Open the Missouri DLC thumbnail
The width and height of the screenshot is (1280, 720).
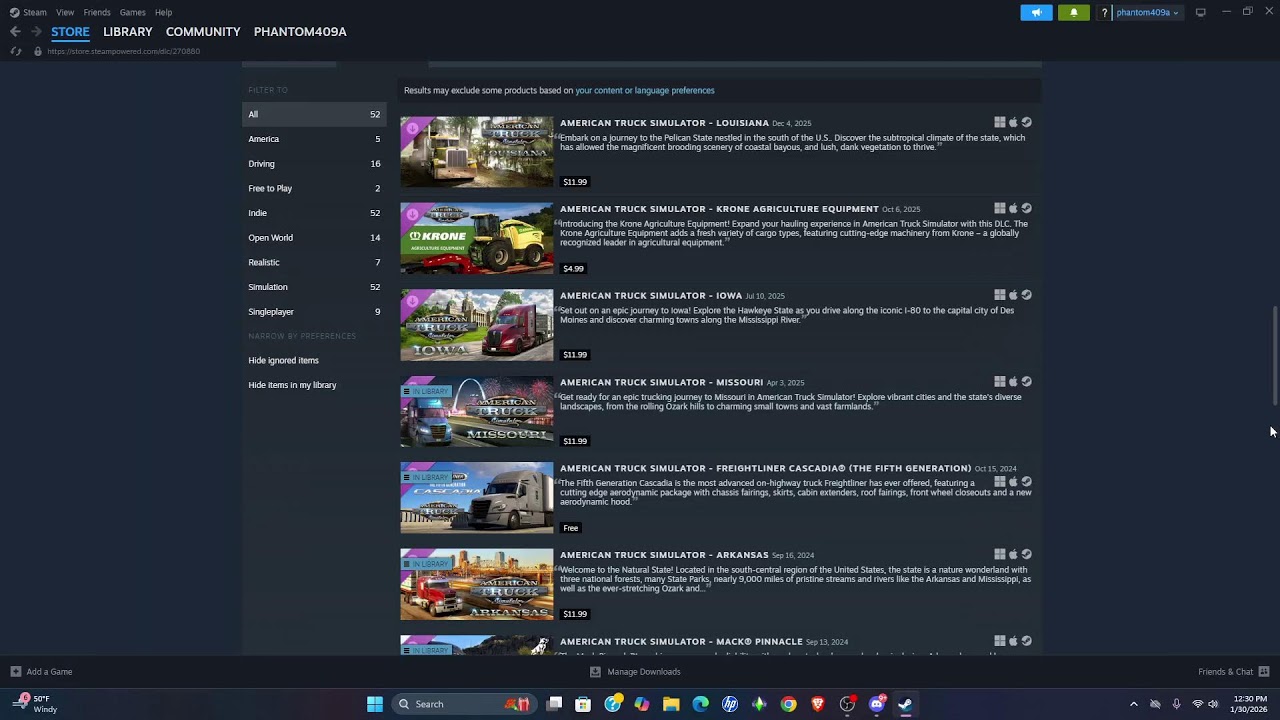tap(477, 411)
